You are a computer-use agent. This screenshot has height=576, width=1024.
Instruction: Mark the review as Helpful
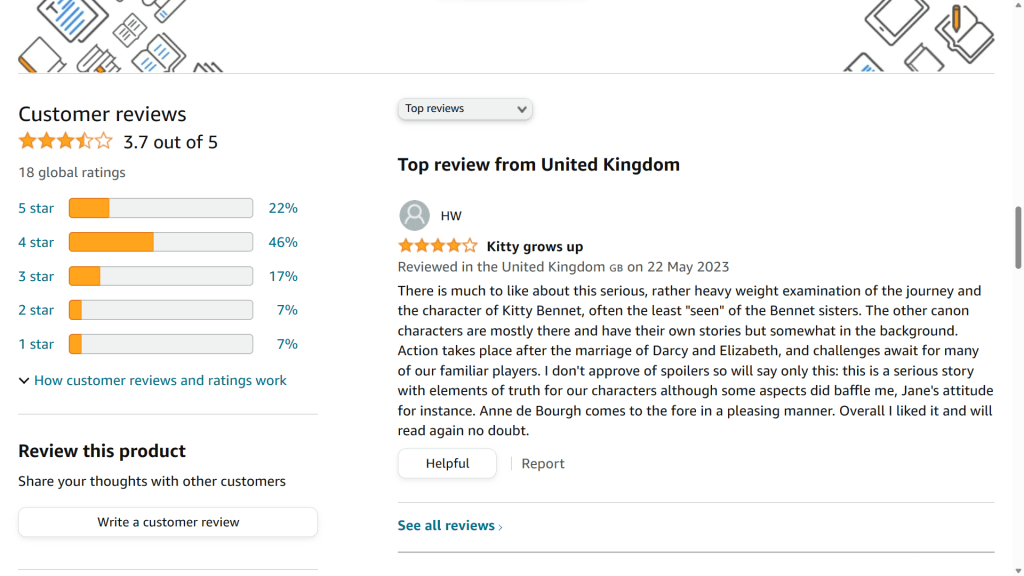tap(447, 464)
